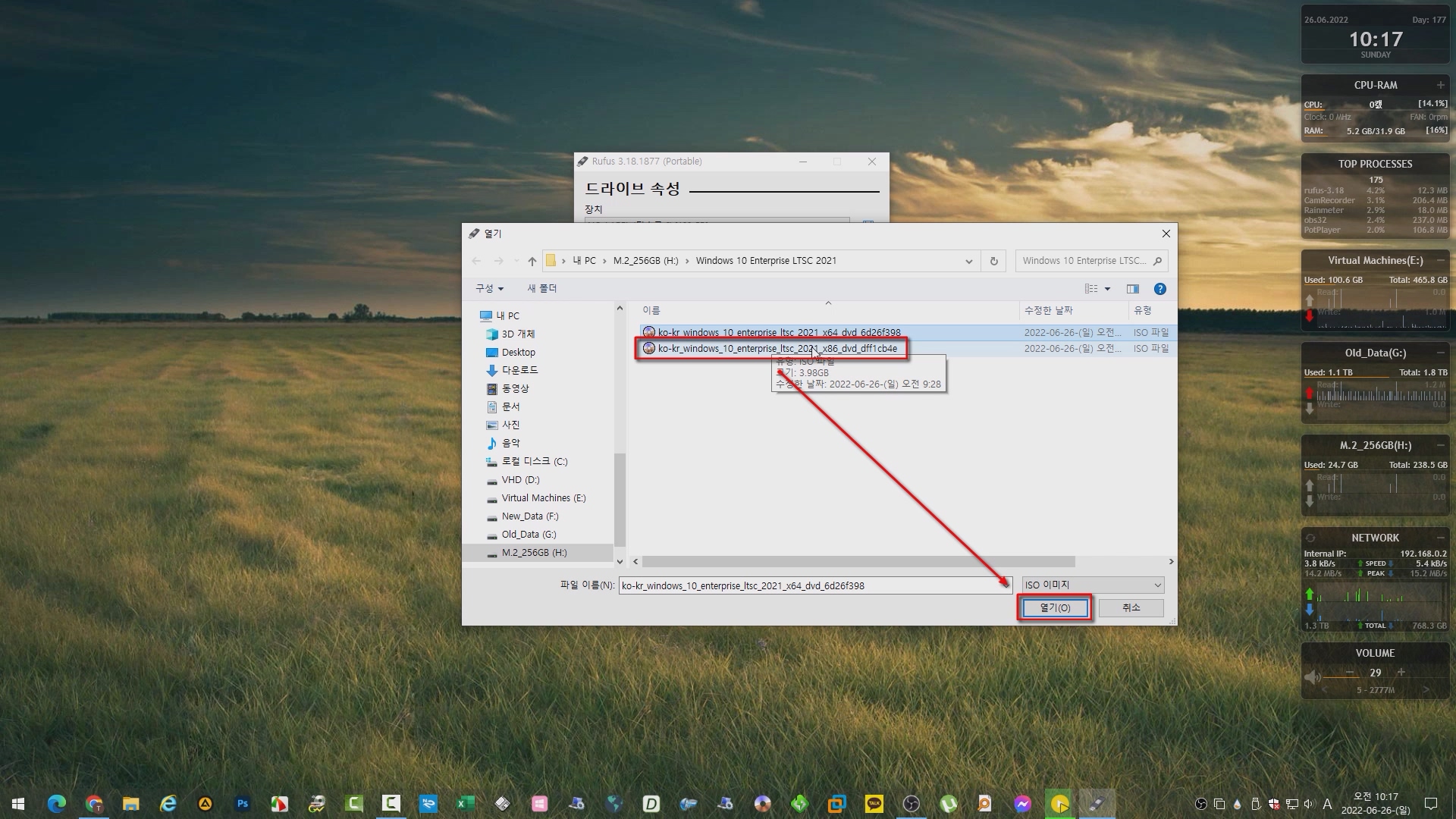Click M.2_256GB (H:) in the address breadcrumb
1456x819 pixels.
(646, 261)
